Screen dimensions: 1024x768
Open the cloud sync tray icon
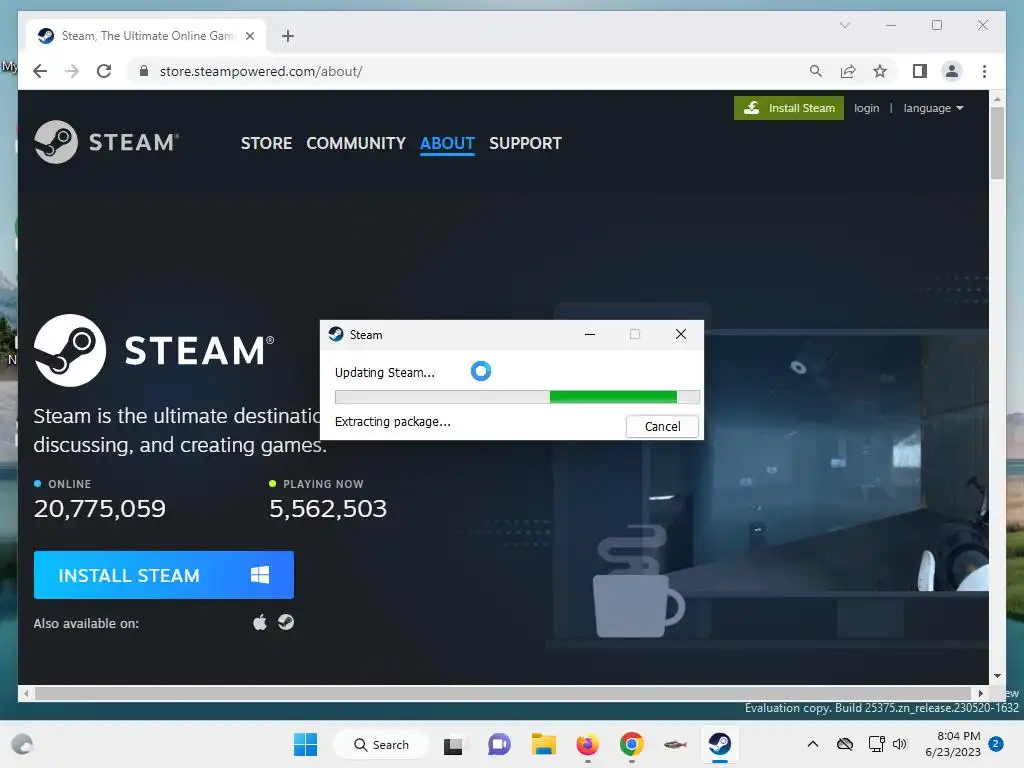pos(844,744)
